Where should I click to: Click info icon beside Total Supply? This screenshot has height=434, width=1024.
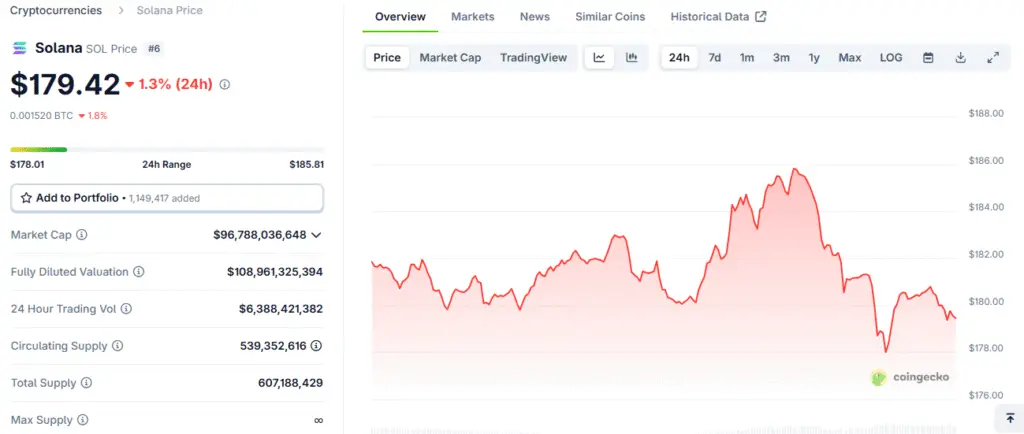tap(86, 383)
